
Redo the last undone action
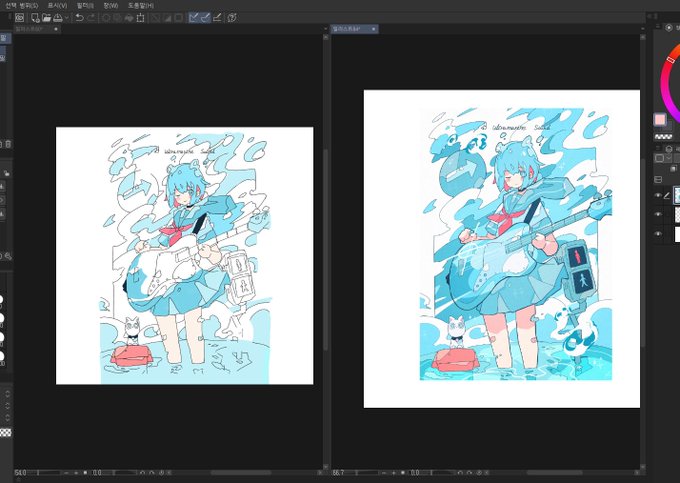click(x=91, y=18)
